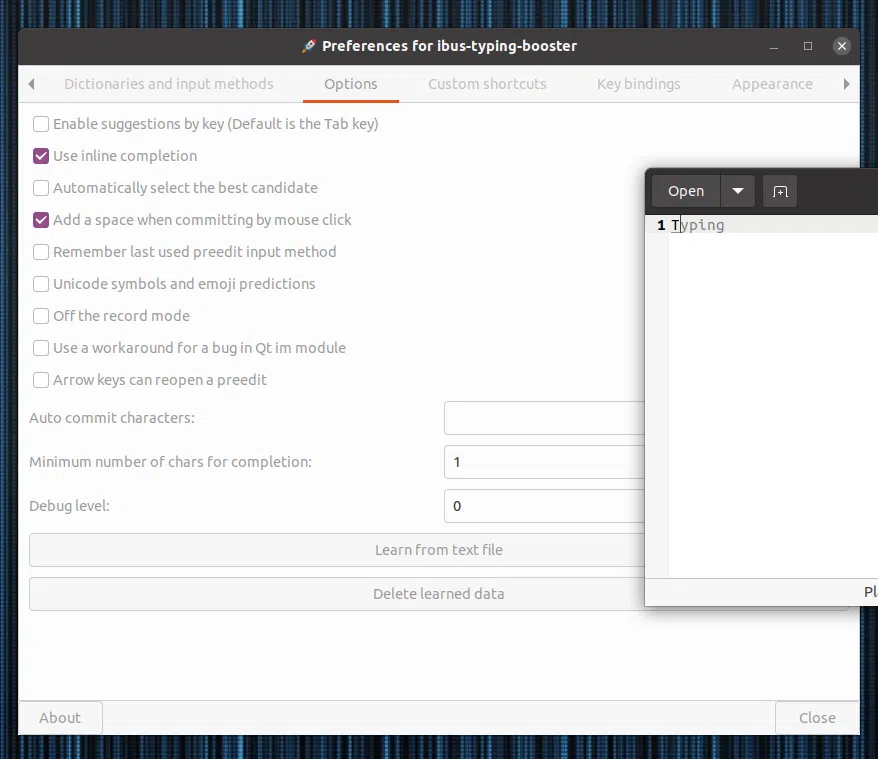
Task: Enable Off the record mode
Action: (41, 316)
